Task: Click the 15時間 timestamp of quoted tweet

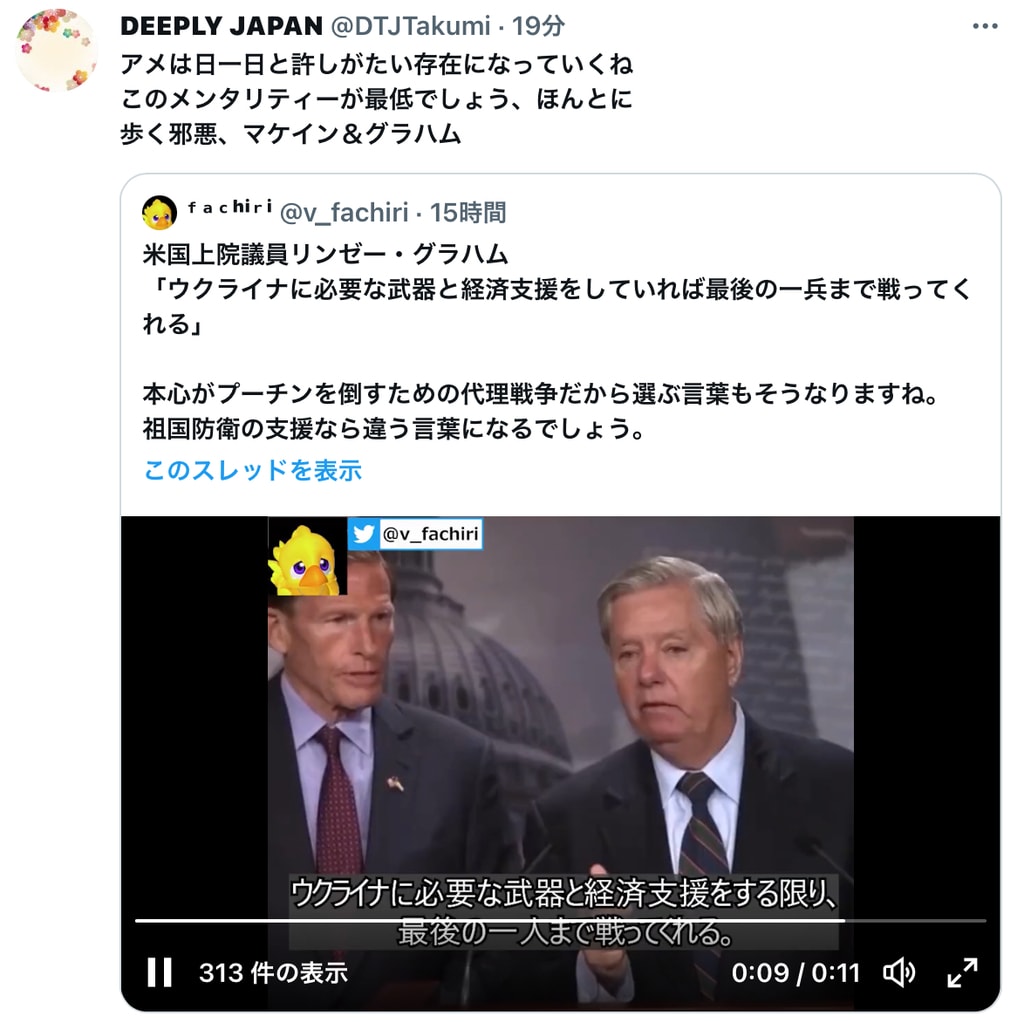Action: click(x=468, y=213)
